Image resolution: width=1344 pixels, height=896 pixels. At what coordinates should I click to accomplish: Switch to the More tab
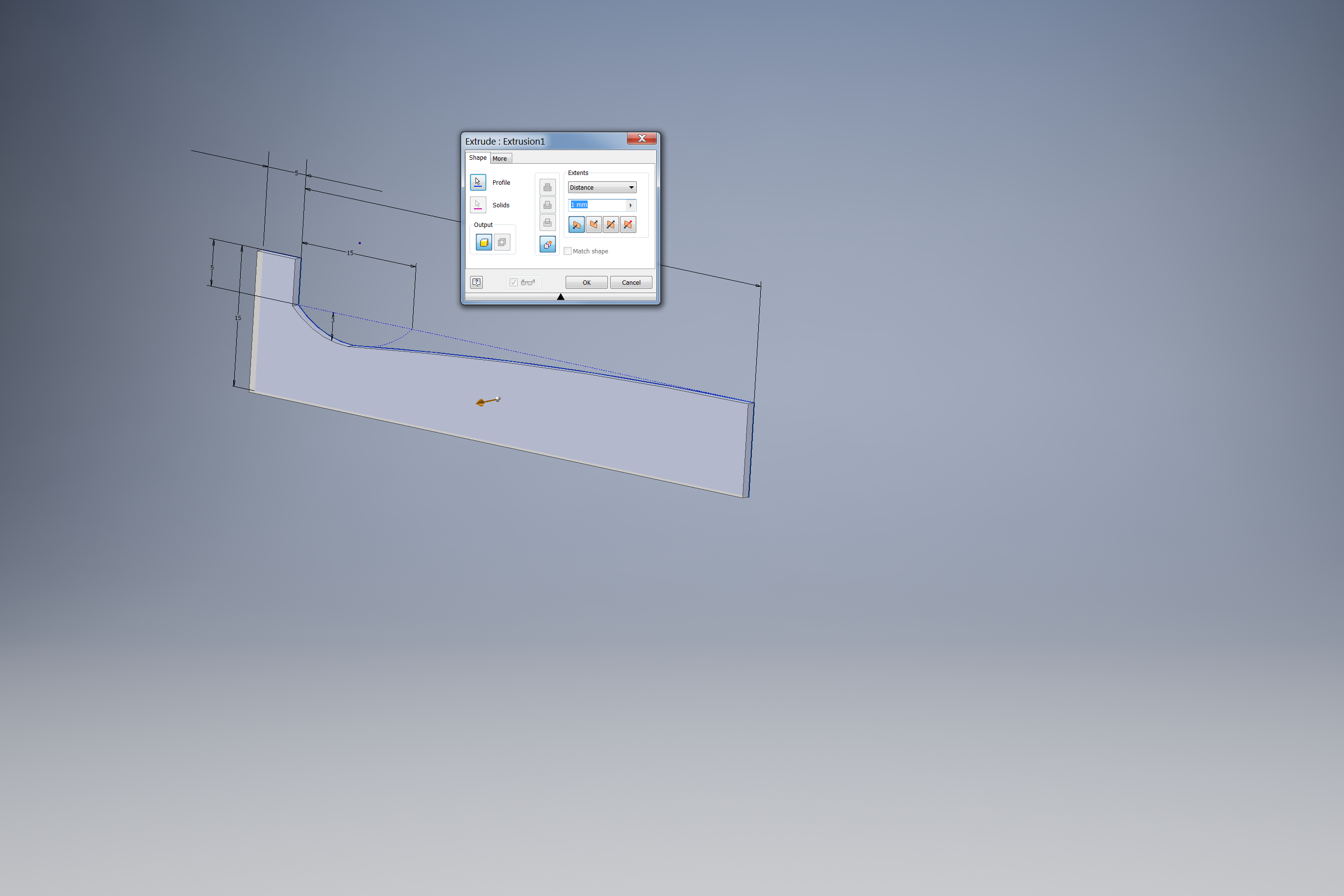500,159
